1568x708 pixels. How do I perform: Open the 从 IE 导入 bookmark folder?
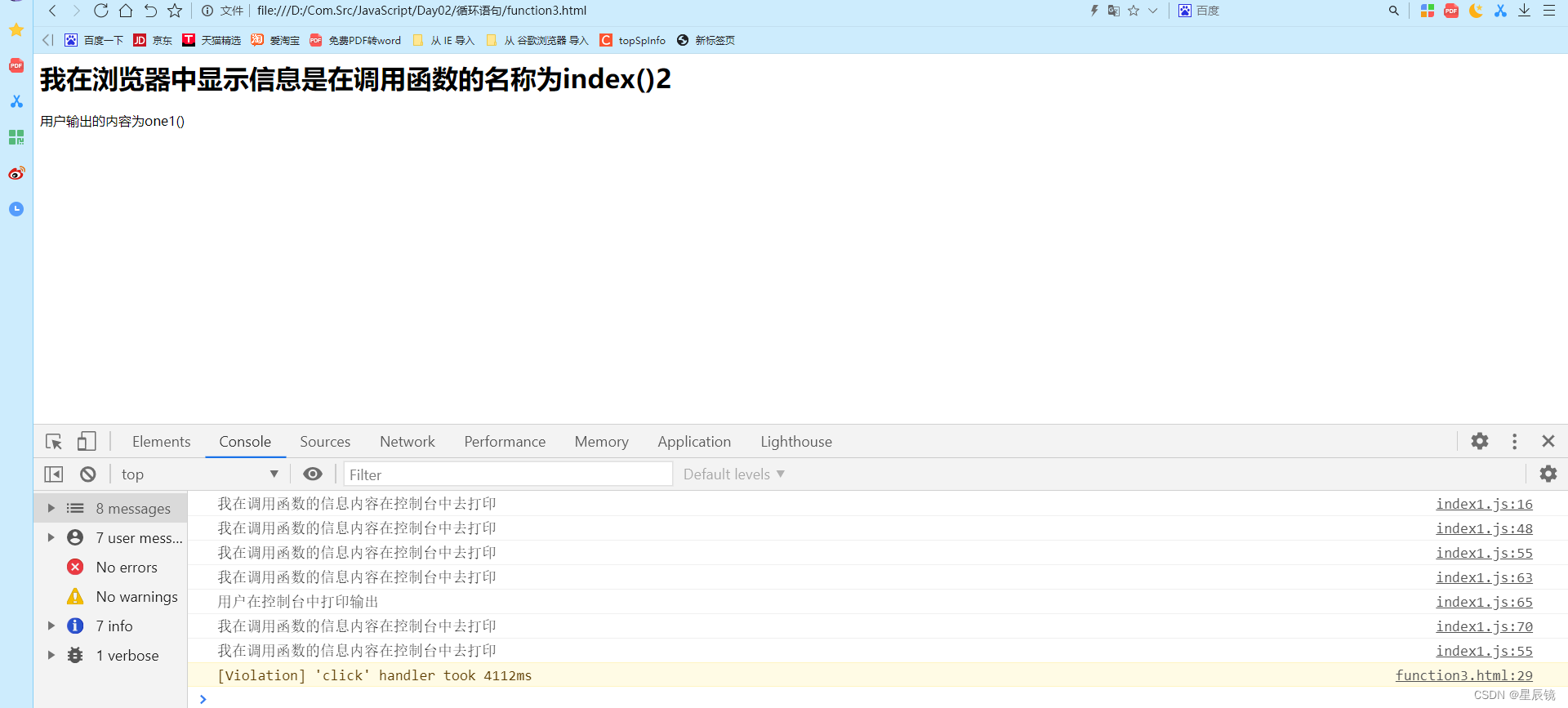coord(443,40)
